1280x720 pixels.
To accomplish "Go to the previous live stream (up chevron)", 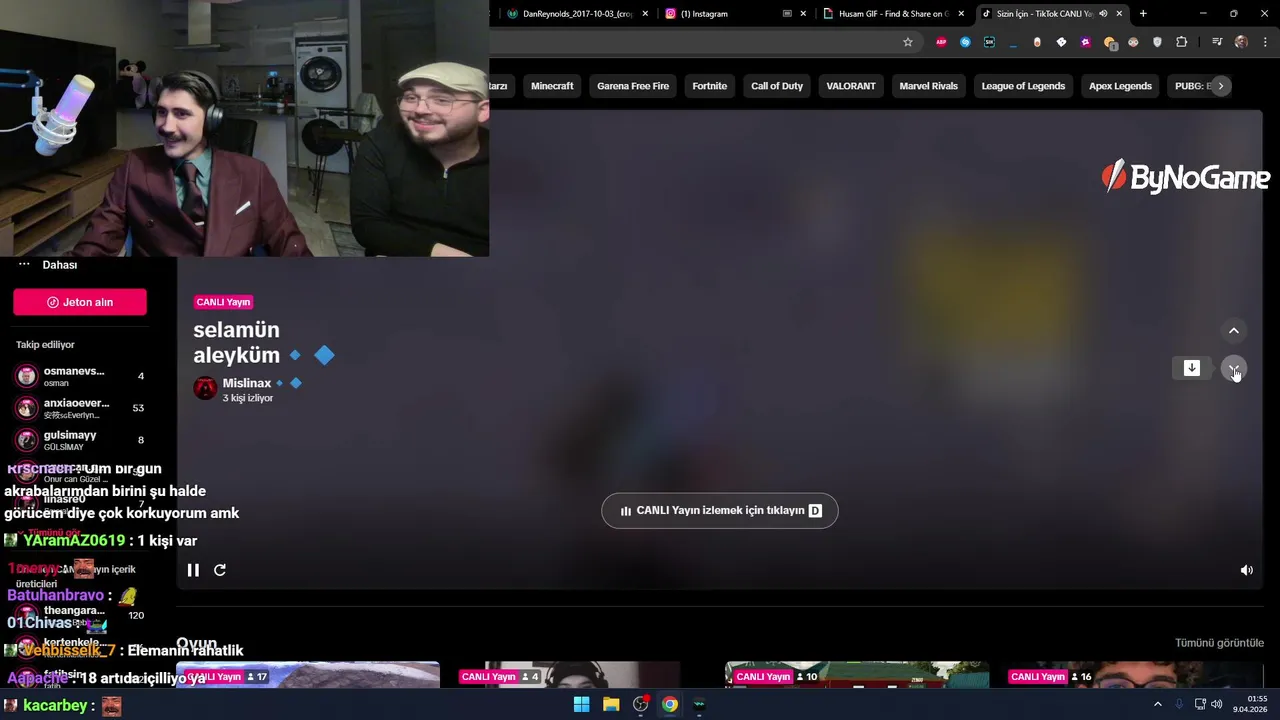I will tap(1234, 331).
